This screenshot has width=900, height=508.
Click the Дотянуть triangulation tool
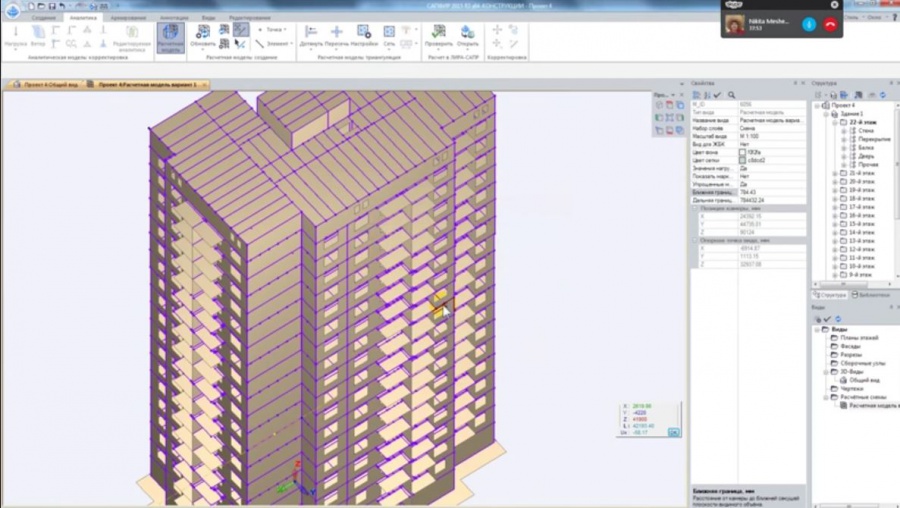[x=311, y=35]
